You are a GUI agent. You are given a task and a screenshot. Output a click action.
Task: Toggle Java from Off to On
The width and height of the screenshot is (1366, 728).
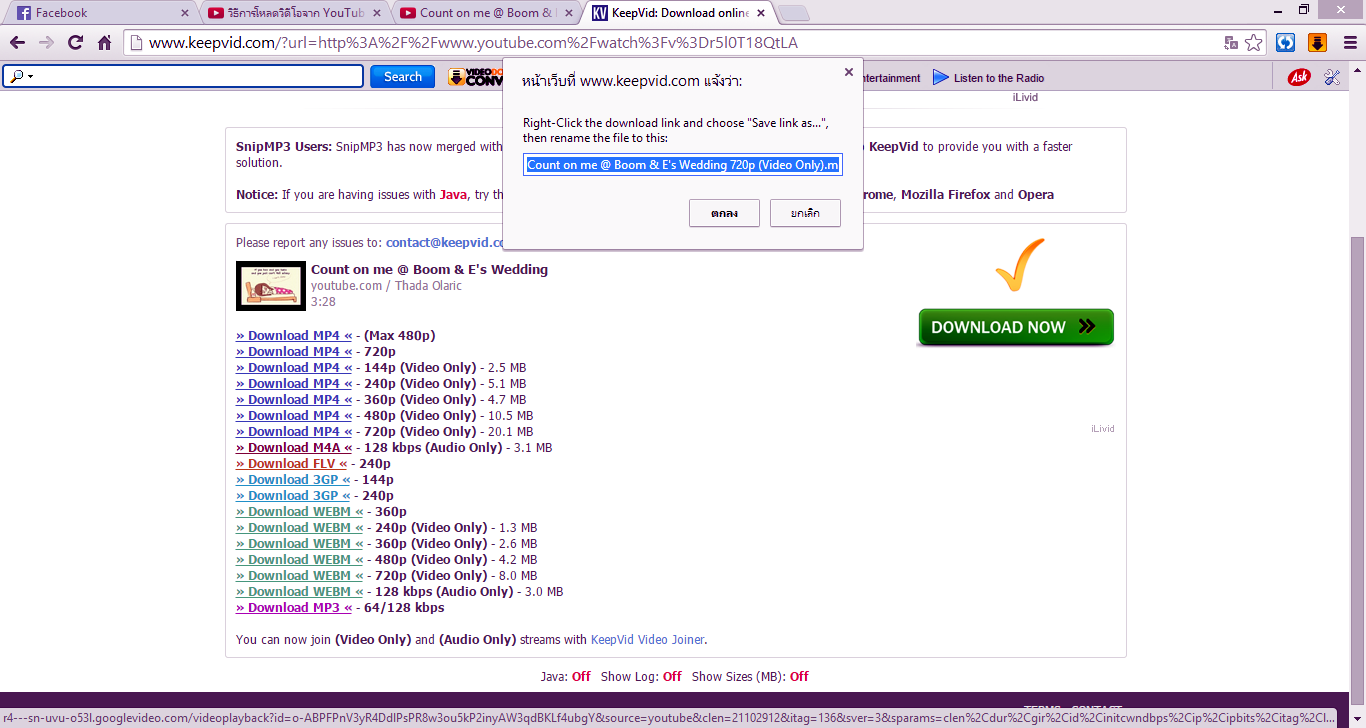[x=581, y=676]
